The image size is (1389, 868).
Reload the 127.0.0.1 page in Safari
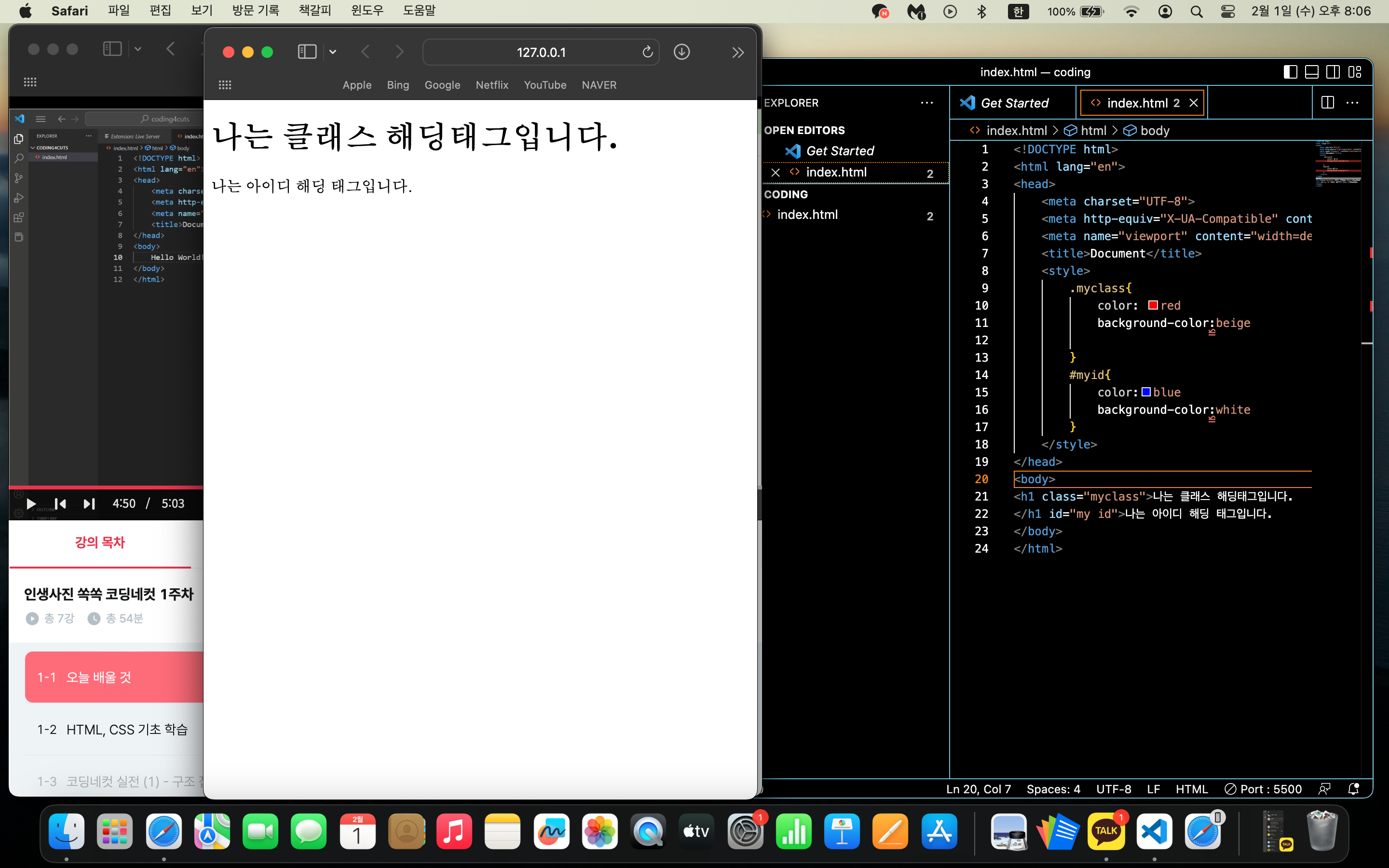coord(647,52)
